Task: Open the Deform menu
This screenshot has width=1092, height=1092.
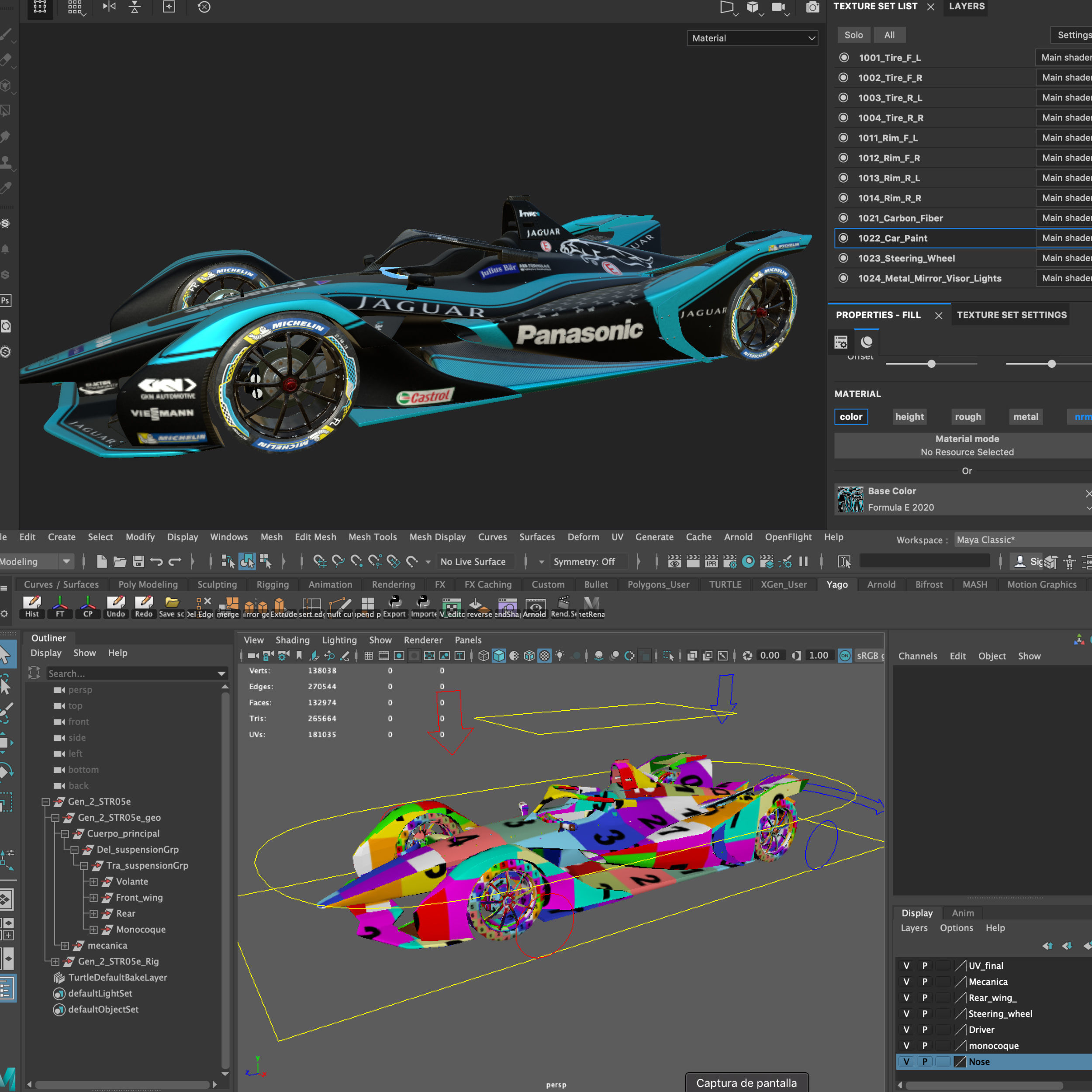Action: (583, 537)
